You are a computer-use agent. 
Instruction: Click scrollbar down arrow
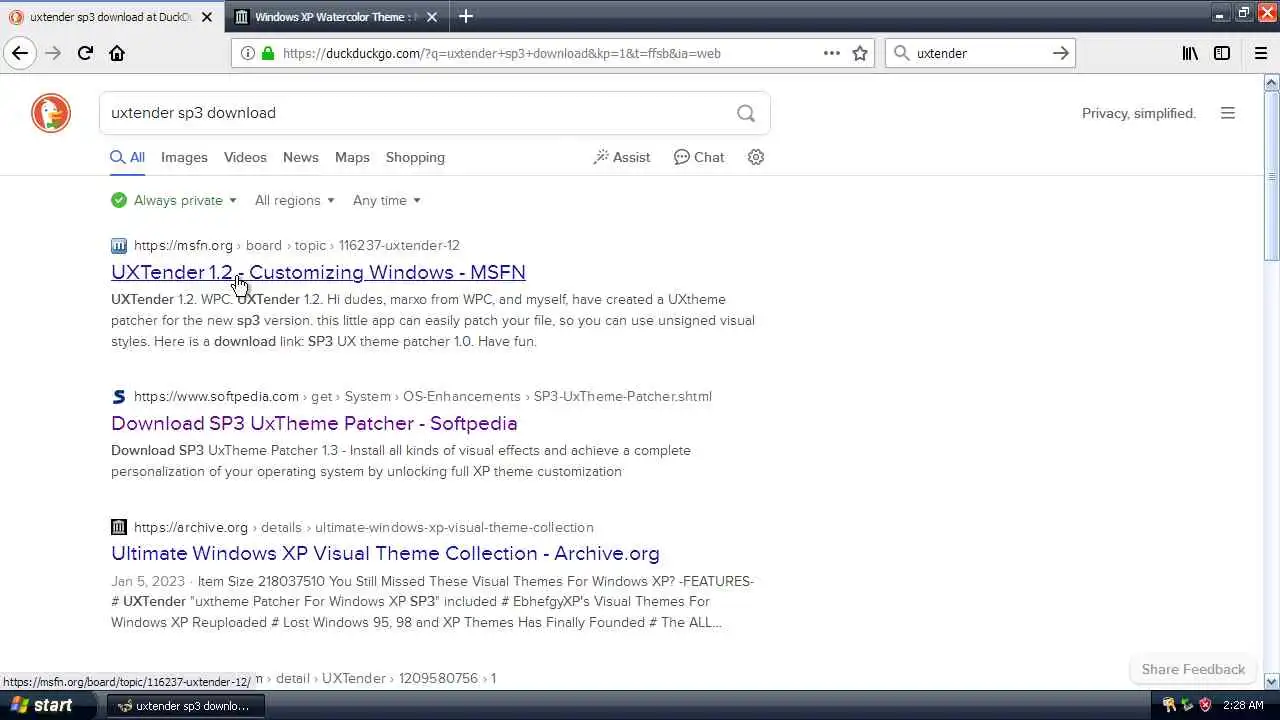[1272, 682]
